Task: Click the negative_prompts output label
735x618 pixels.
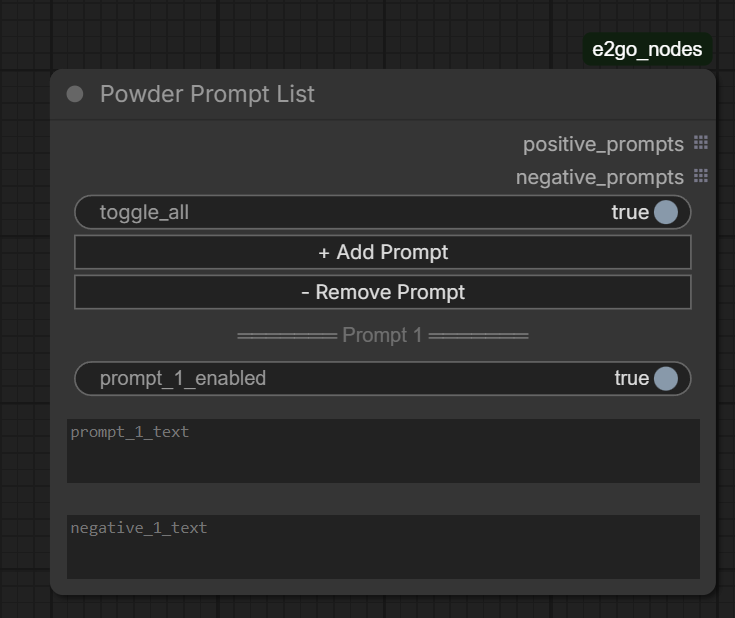Action: coord(600,178)
